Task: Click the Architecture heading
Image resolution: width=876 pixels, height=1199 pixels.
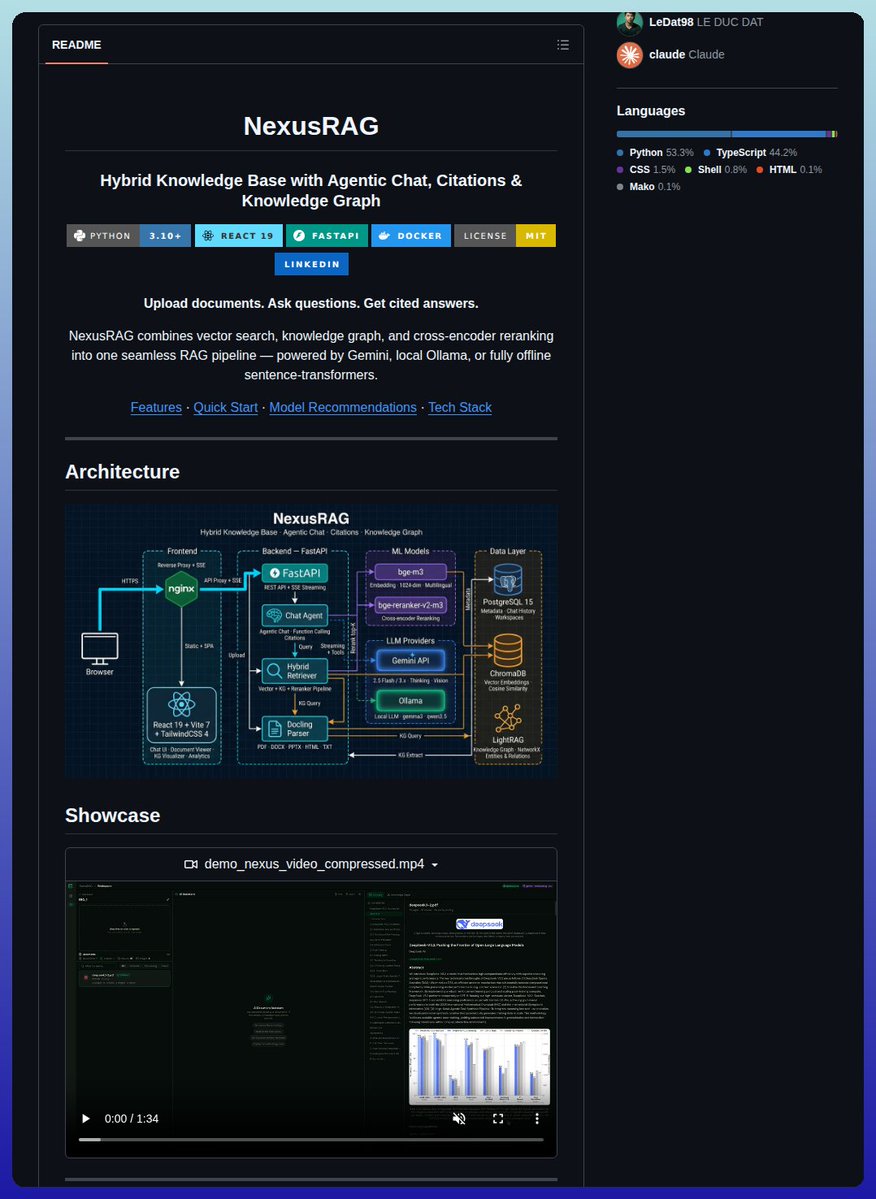Action: 122,472
